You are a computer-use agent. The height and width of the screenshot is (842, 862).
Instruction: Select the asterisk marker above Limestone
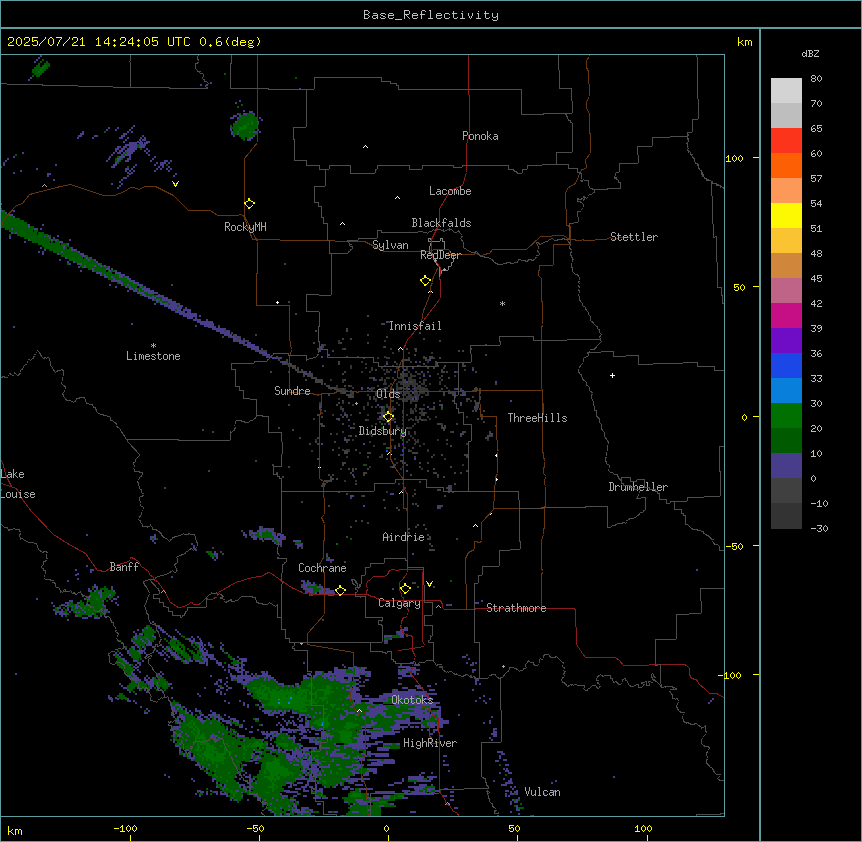coord(153,346)
